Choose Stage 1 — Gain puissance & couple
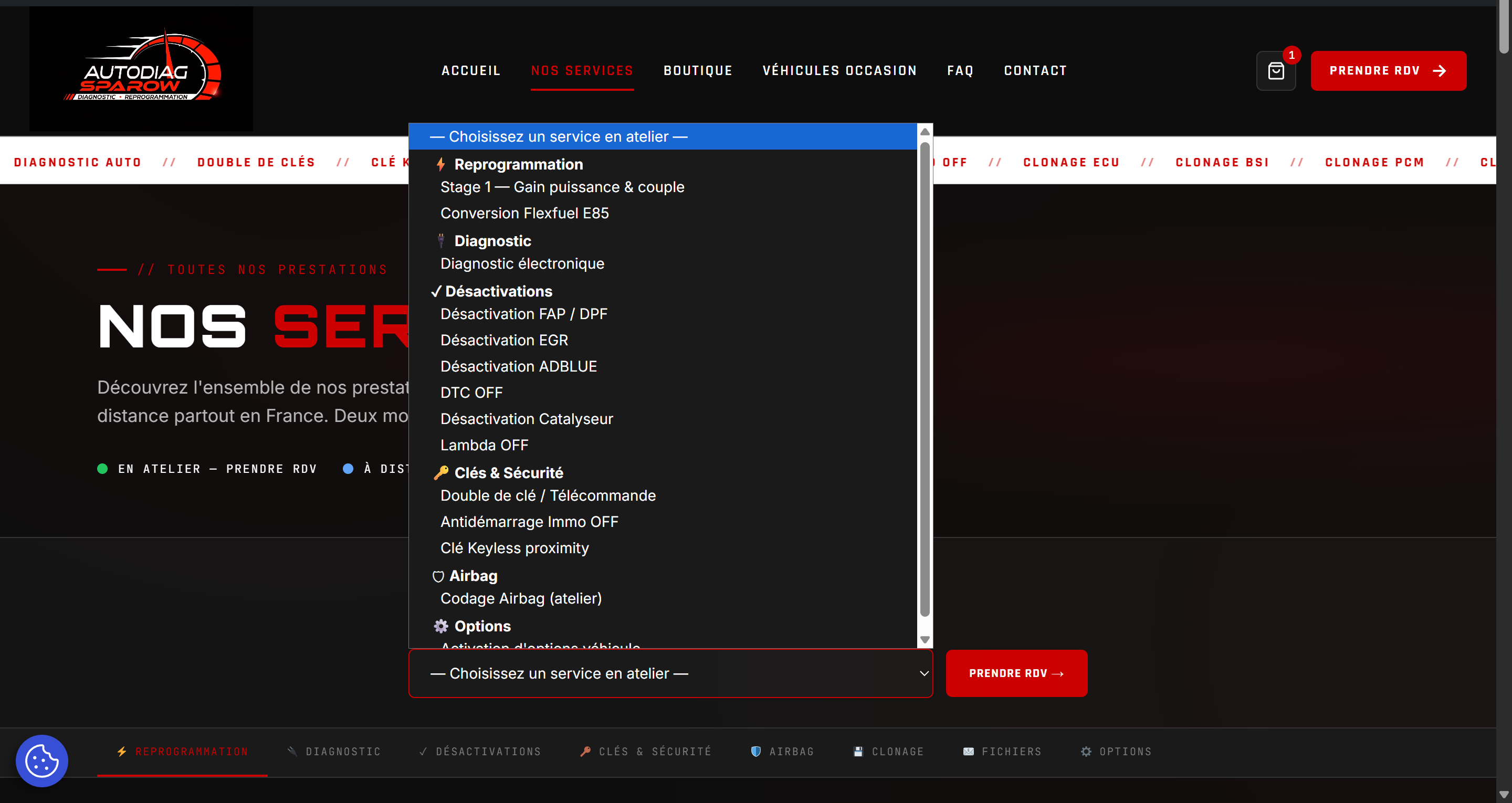The width and height of the screenshot is (1512, 803). click(663, 187)
